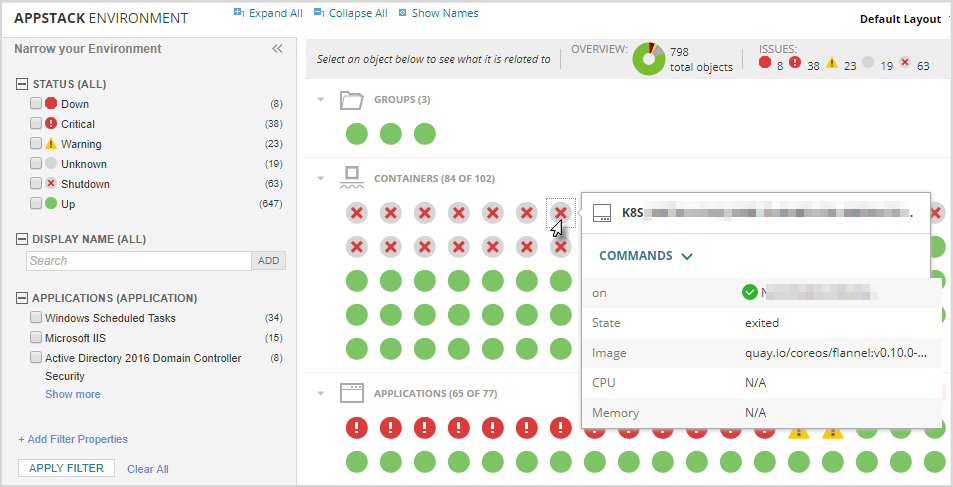Click the Display Name search field
Viewport: 953px width, 487px height.
tap(138, 261)
